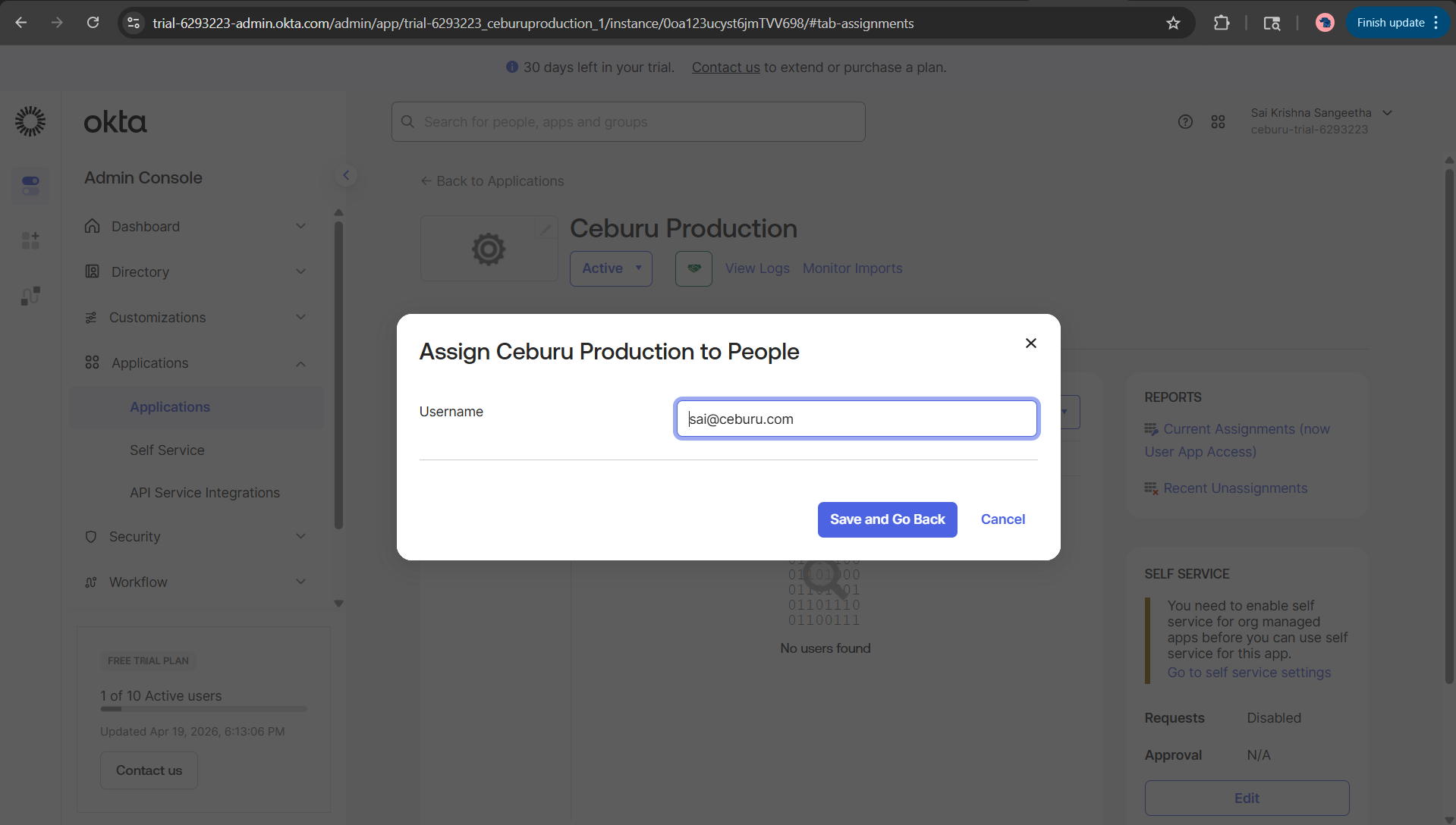Click the Username input field
The width and height of the screenshot is (1456, 825).
(x=857, y=419)
